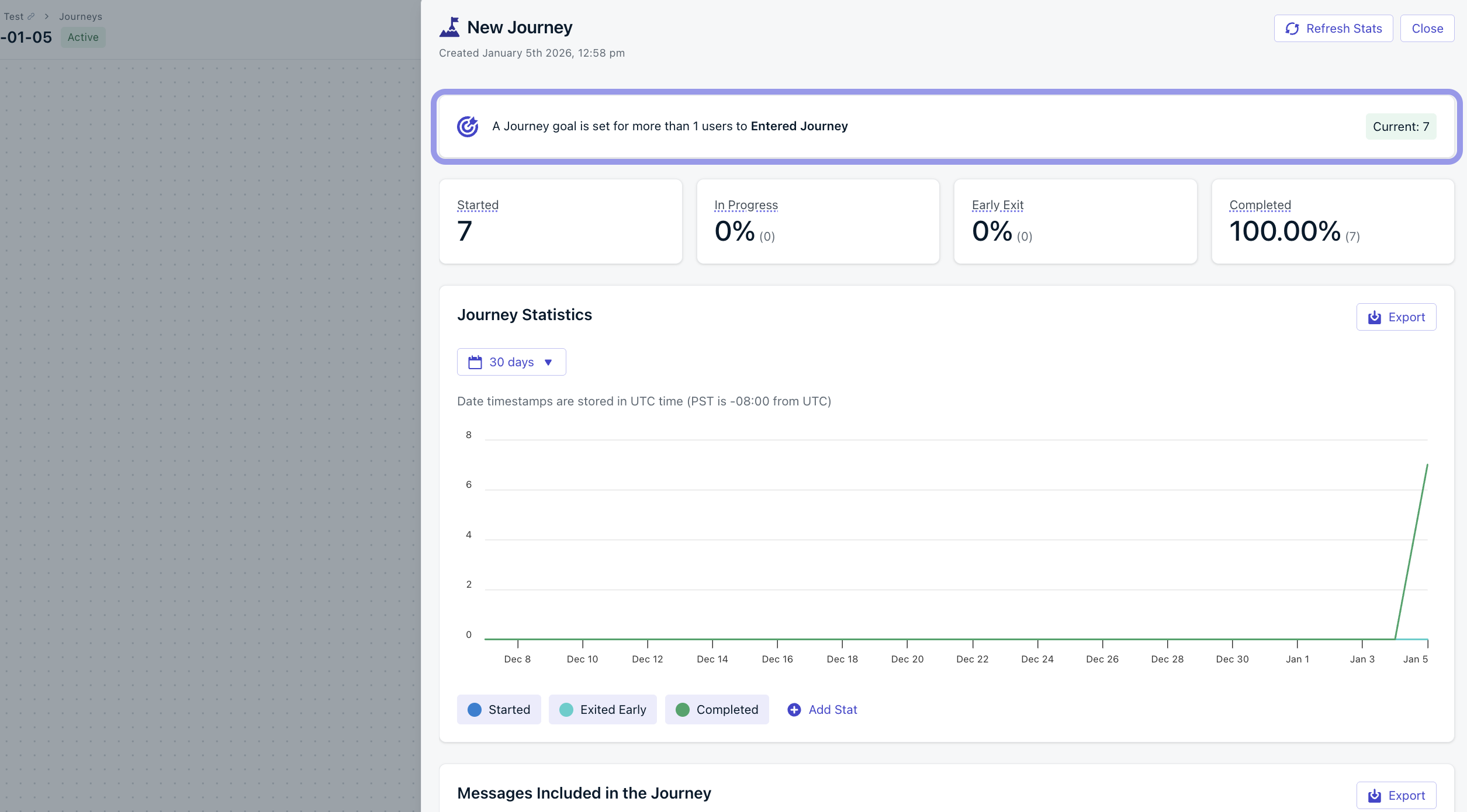Click the Export download icon for Messages Included
Screen dimensions: 1467x812
pyautogui.click(x=1375, y=795)
